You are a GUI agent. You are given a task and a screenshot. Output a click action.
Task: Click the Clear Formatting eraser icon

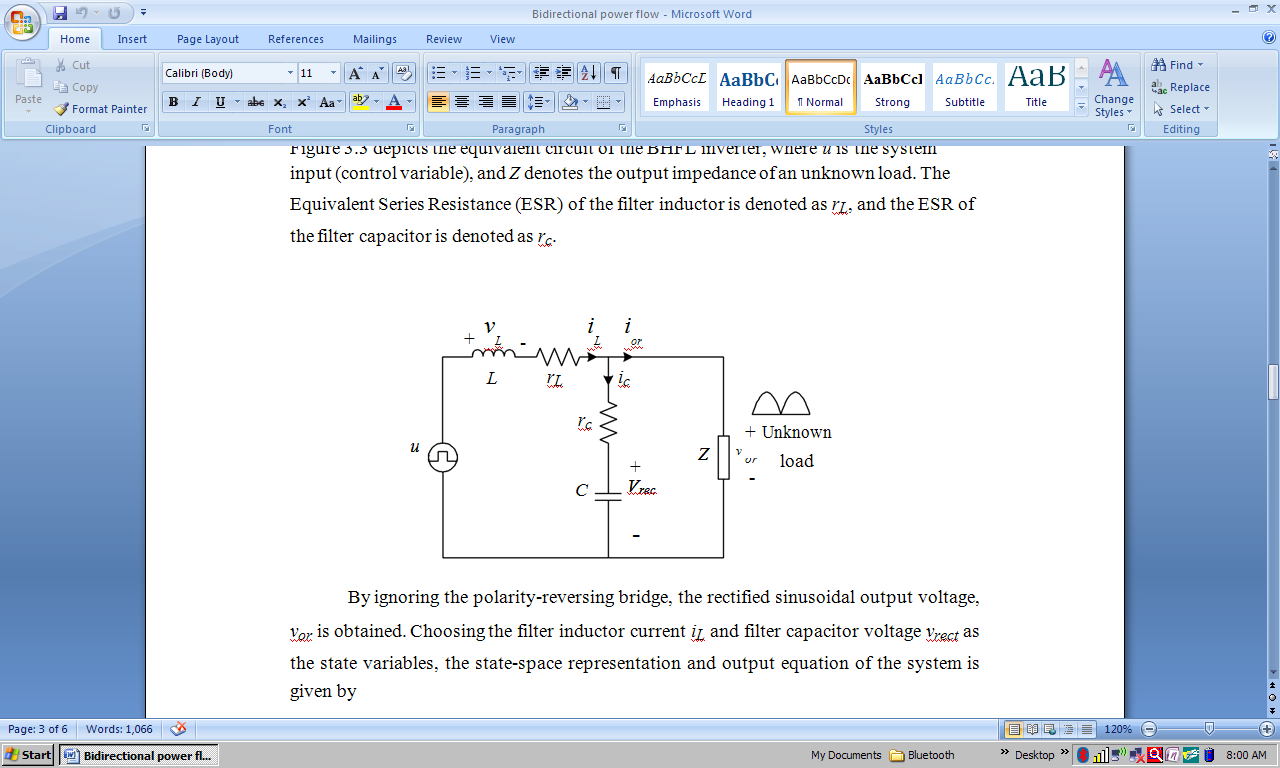point(404,73)
